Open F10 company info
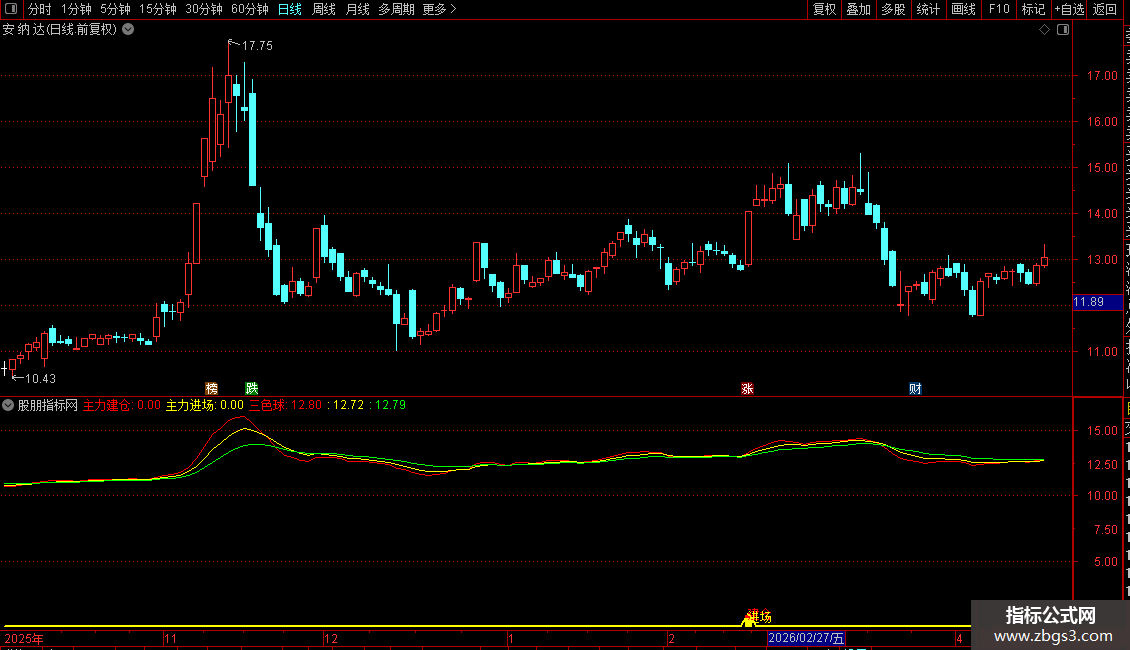The height and width of the screenshot is (650, 1130). pyautogui.click(x=999, y=9)
